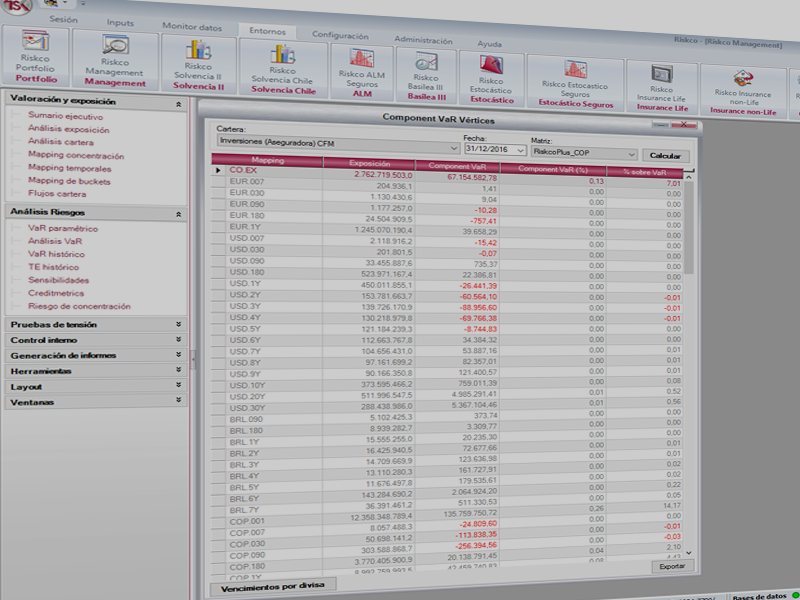Screen dimensions: 800x600
Task: Open Análisis cartera in the sidebar
Action: [61, 142]
